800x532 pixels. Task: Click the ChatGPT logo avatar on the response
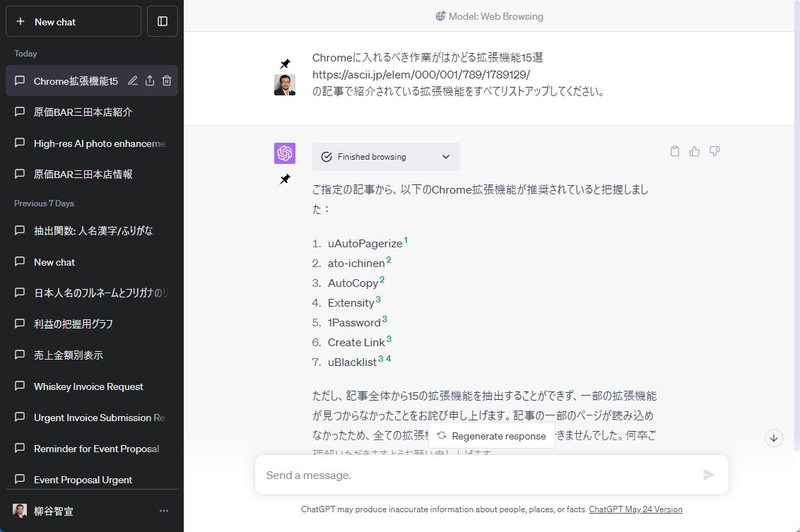click(285, 153)
